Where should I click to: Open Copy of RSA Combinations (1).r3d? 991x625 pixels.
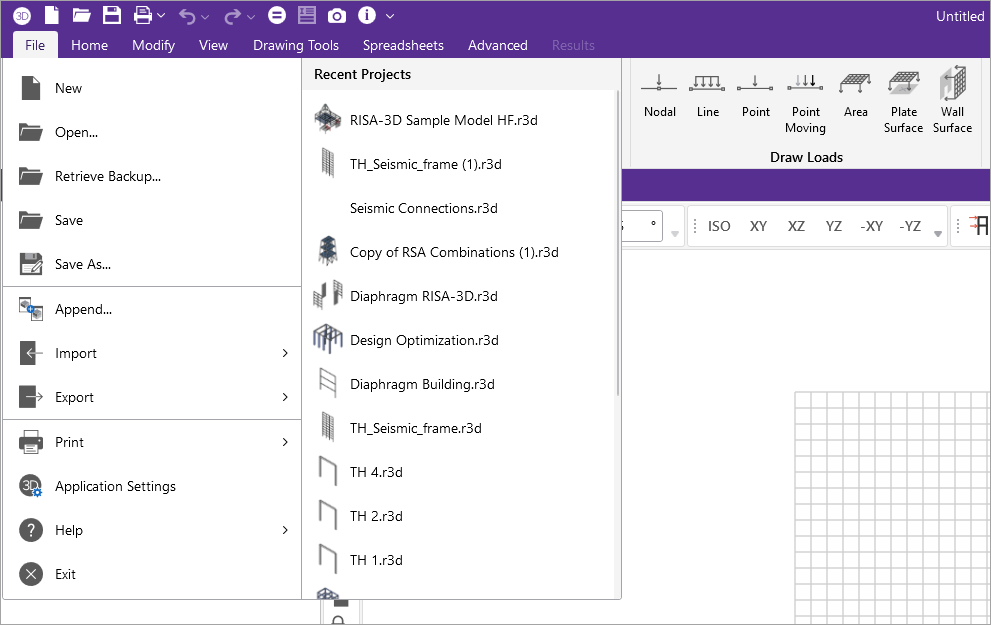[458, 252]
